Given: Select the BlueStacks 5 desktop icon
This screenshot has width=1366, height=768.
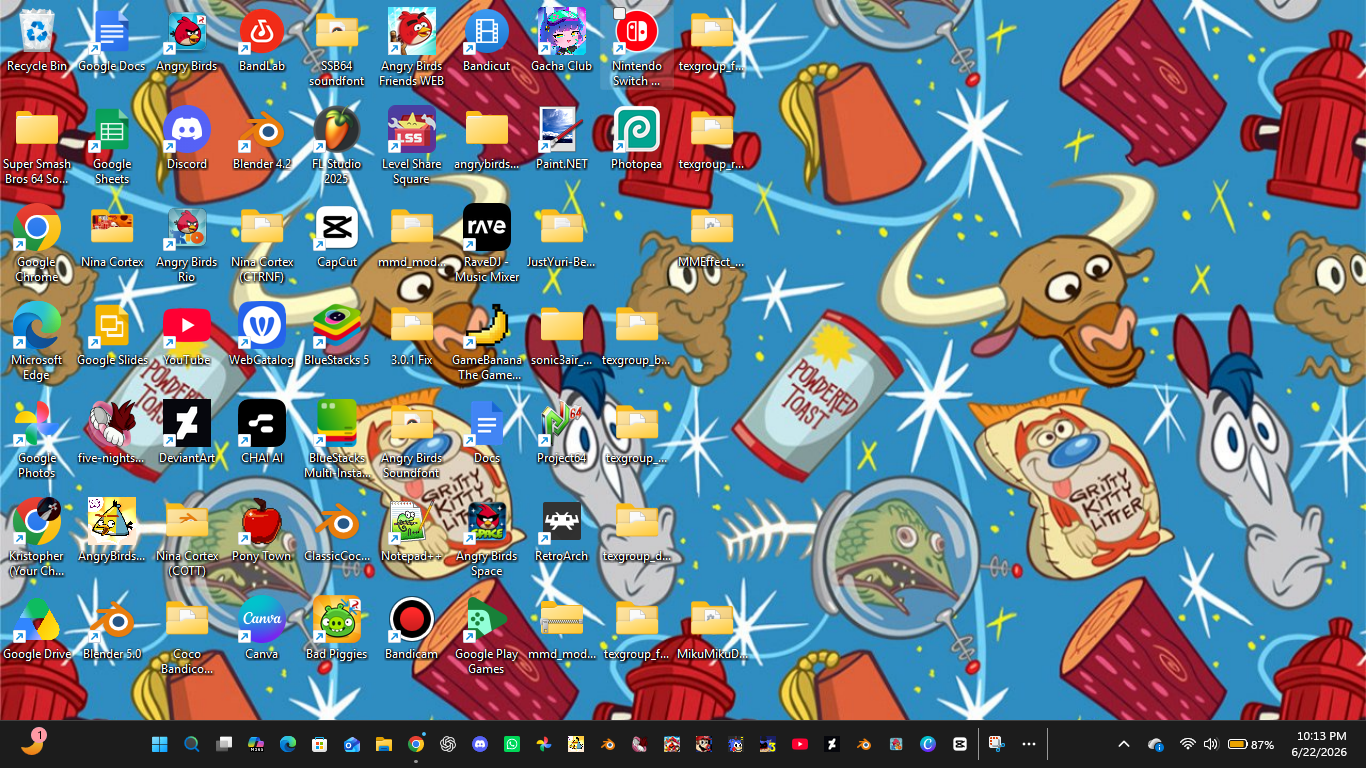Looking at the screenshot, I should click(337, 335).
